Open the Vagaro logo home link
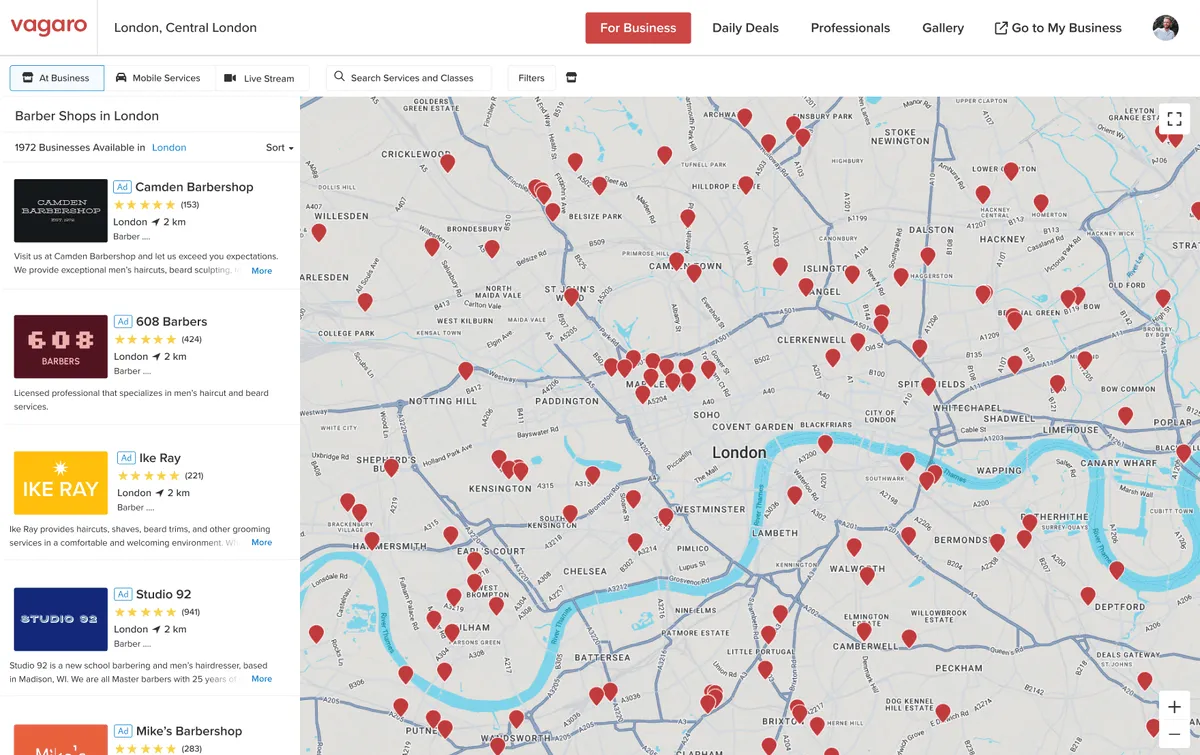Screen dimensions: 1200x755 click(x=48, y=27)
